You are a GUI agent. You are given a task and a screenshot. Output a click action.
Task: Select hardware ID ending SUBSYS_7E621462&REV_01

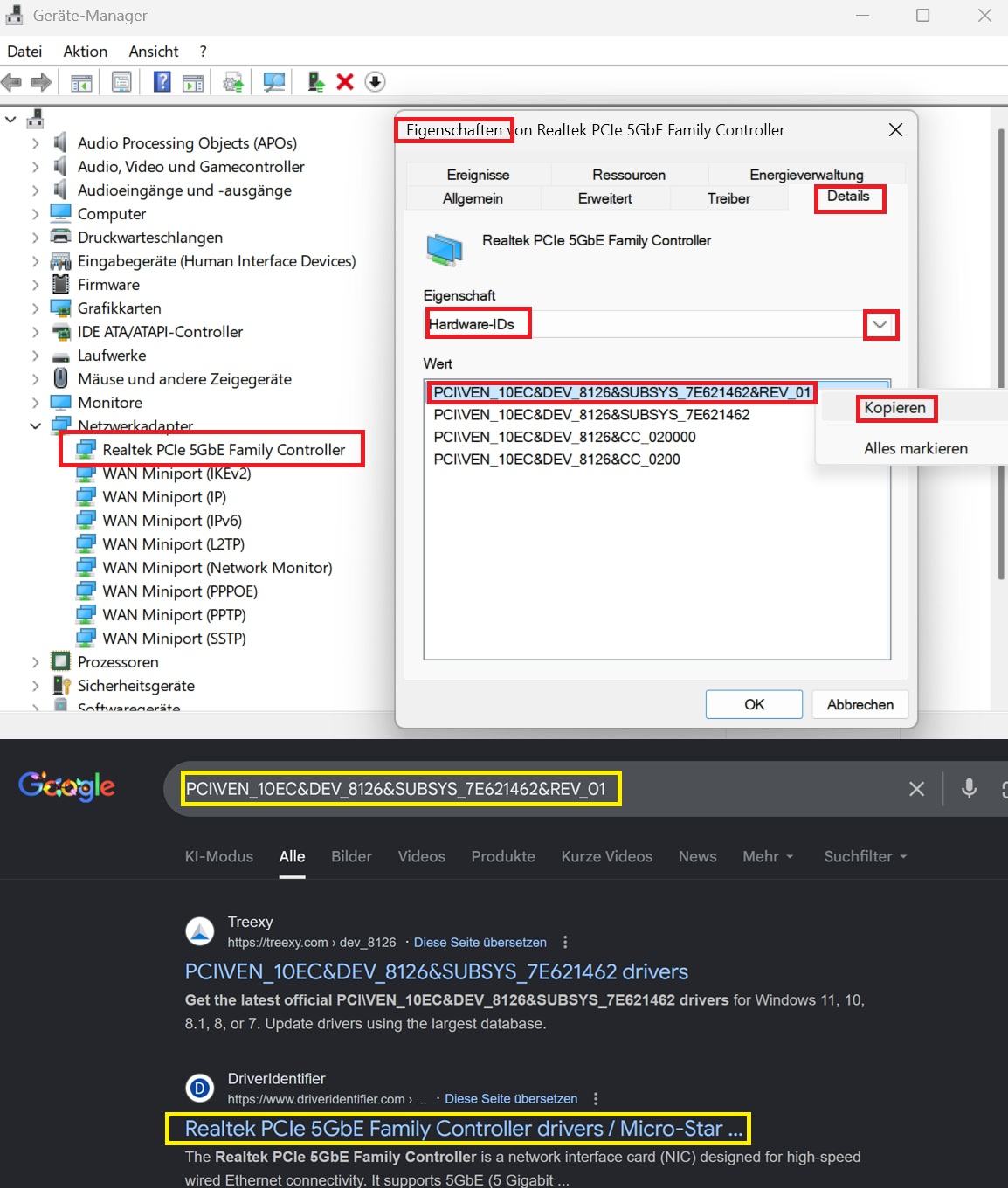coord(623,392)
